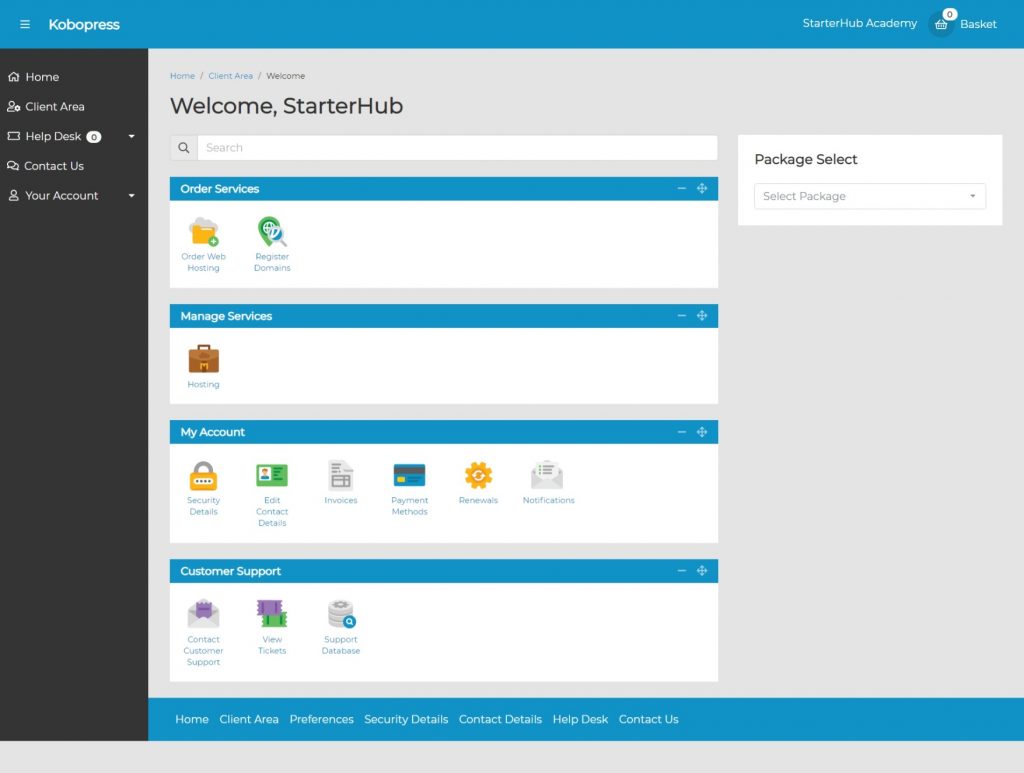Open Security Details in the footer
This screenshot has width=1024, height=773.
coord(406,719)
